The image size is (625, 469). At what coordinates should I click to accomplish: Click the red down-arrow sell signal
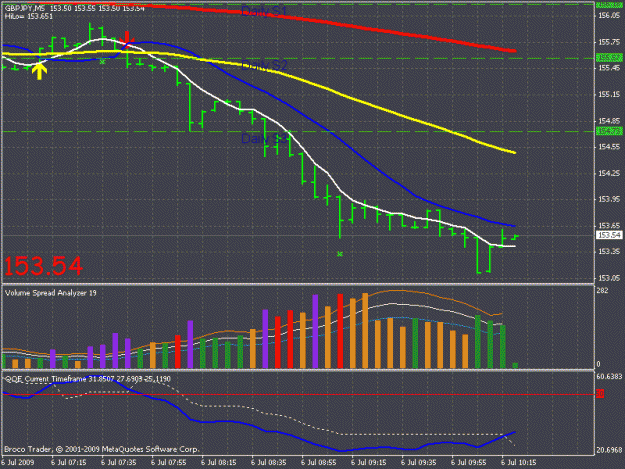pos(127,38)
